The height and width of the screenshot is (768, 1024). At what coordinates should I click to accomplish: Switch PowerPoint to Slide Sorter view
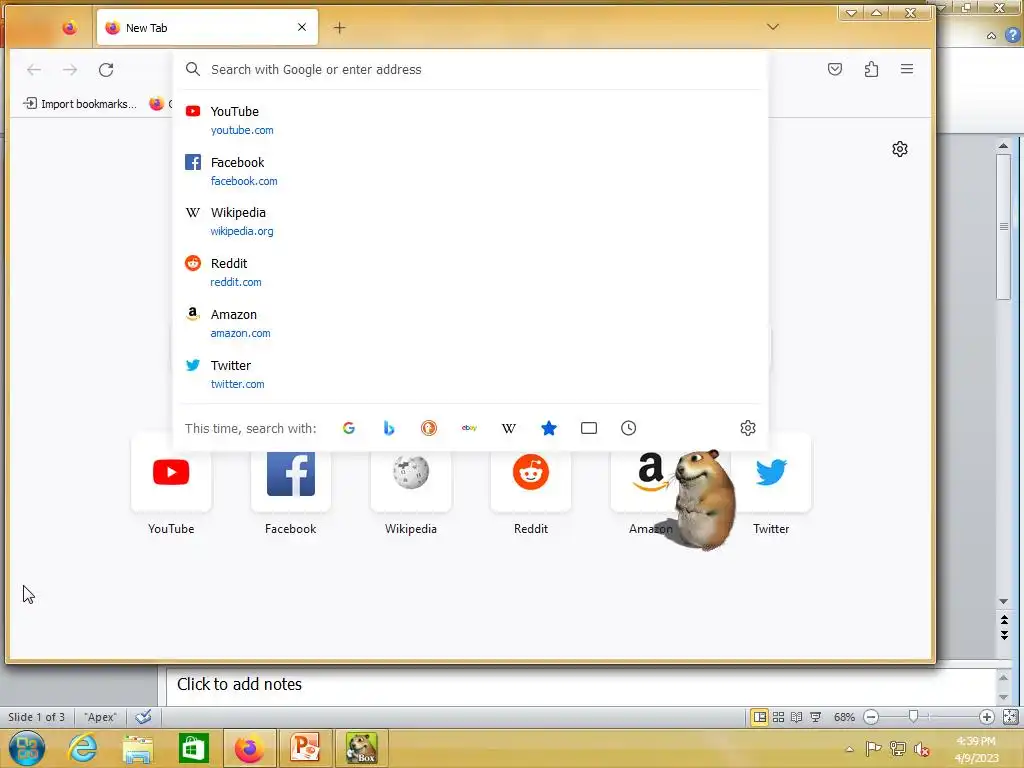[778, 717]
